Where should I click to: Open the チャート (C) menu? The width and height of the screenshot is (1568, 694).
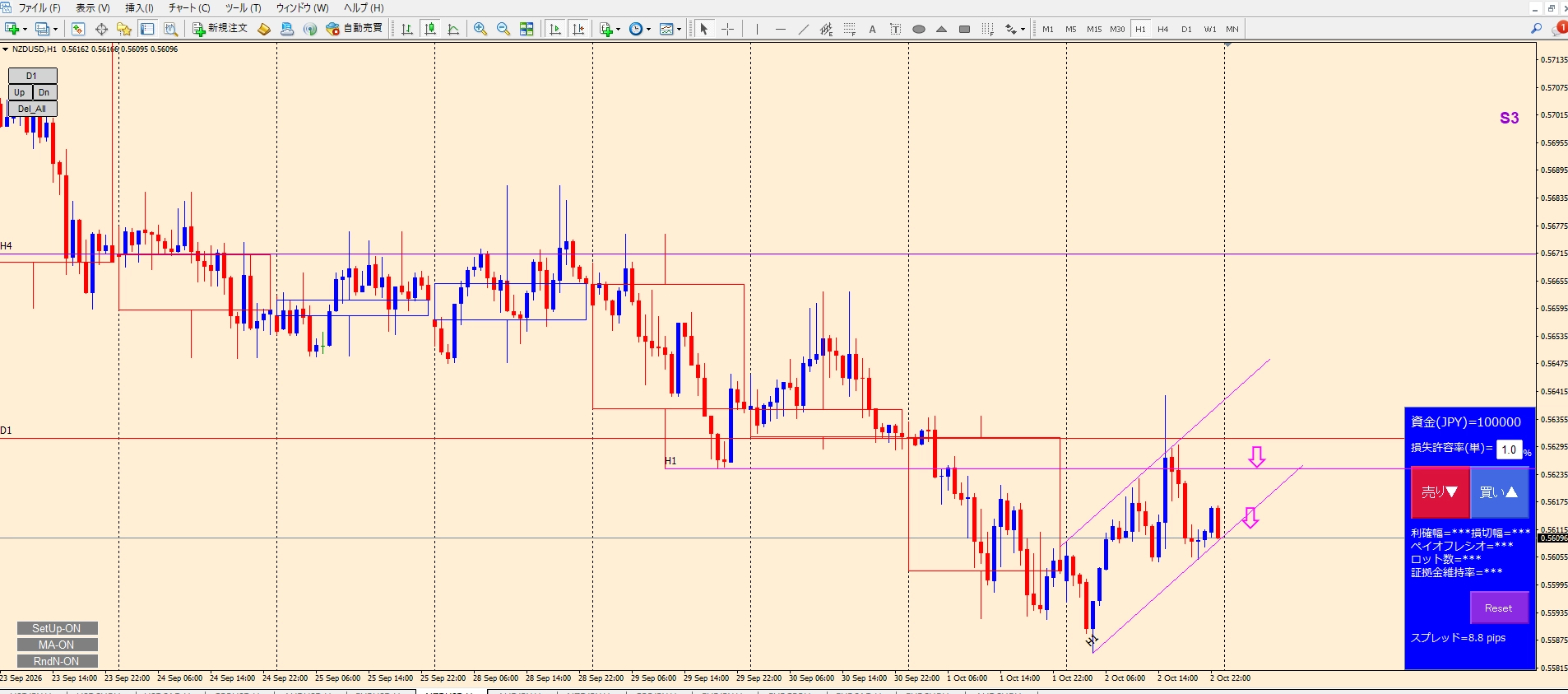[189, 8]
